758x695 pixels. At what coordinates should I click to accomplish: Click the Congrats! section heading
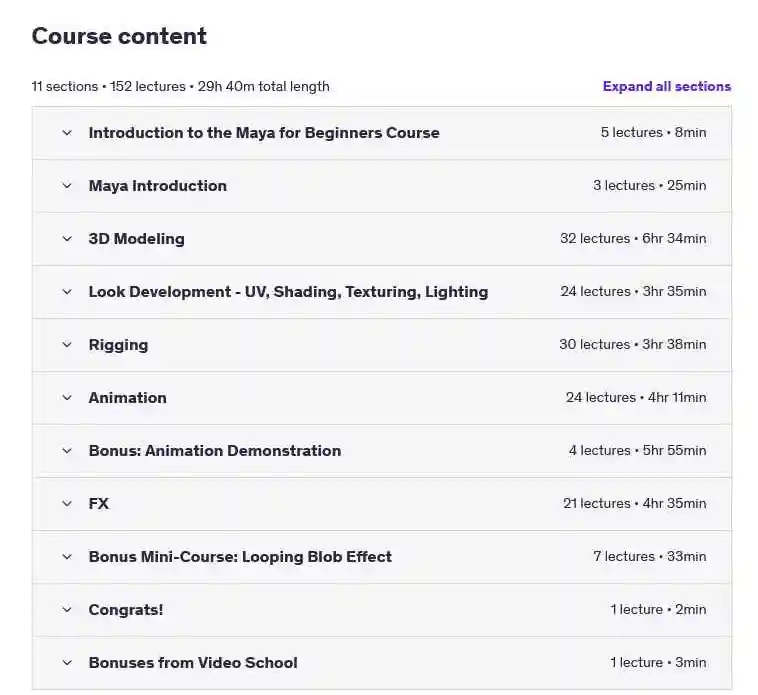click(x=126, y=610)
